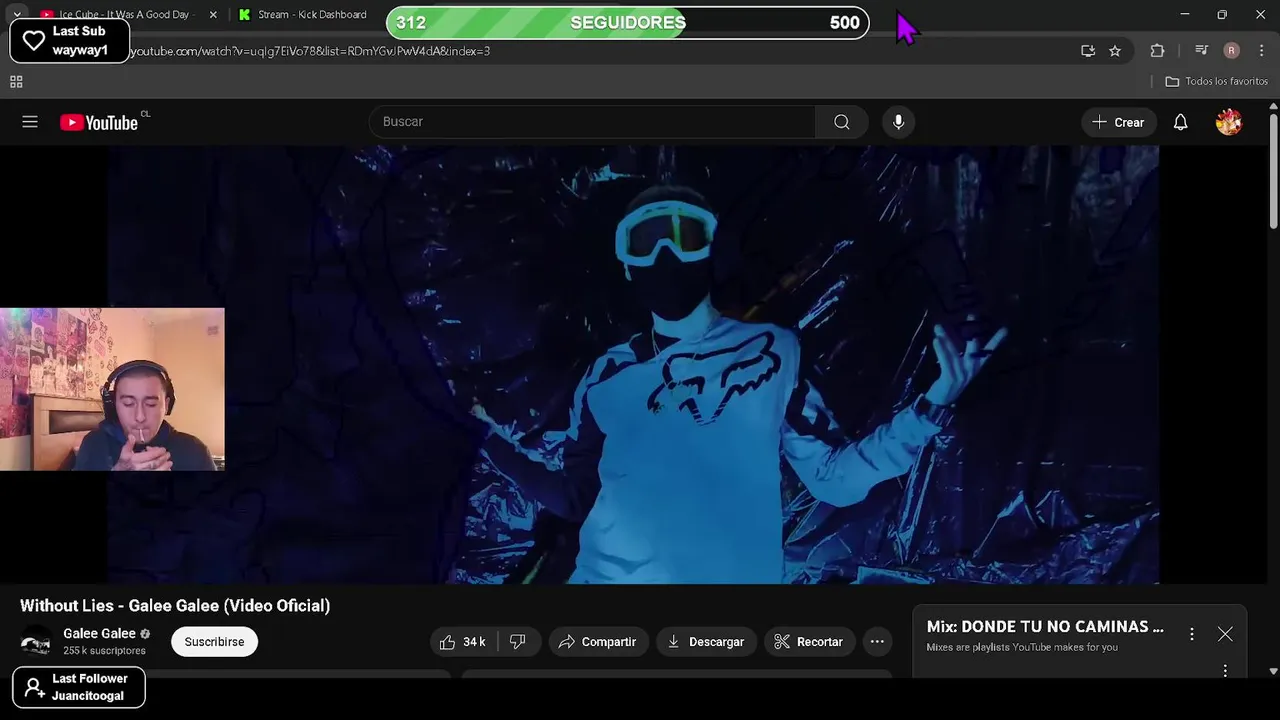Open Todos los favoritos folder
The height and width of the screenshot is (720, 1280).
click(x=1217, y=82)
